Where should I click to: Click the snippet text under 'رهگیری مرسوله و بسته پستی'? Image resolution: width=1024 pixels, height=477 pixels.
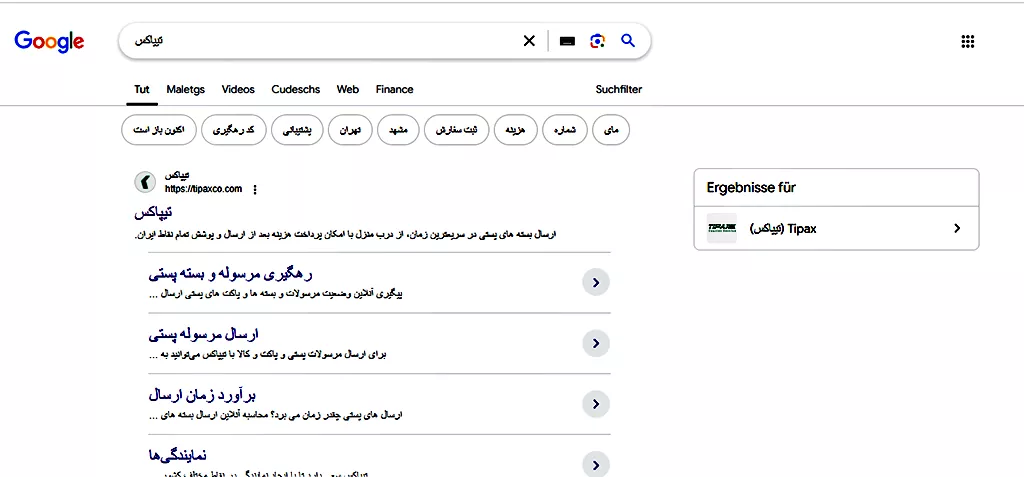[x=276, y=294]
